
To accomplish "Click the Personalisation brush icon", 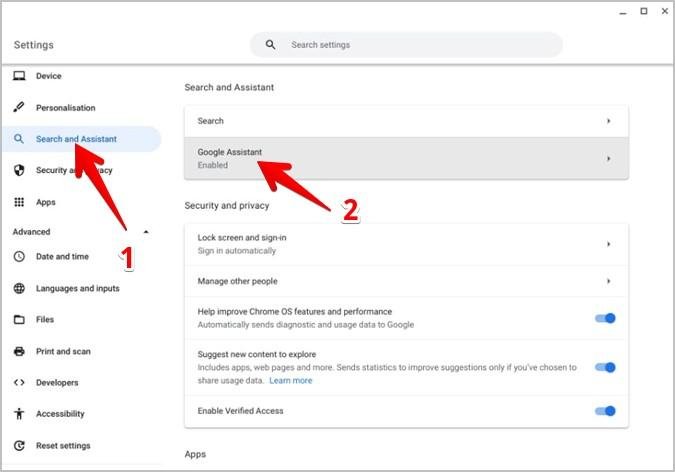I will (19, 108).
